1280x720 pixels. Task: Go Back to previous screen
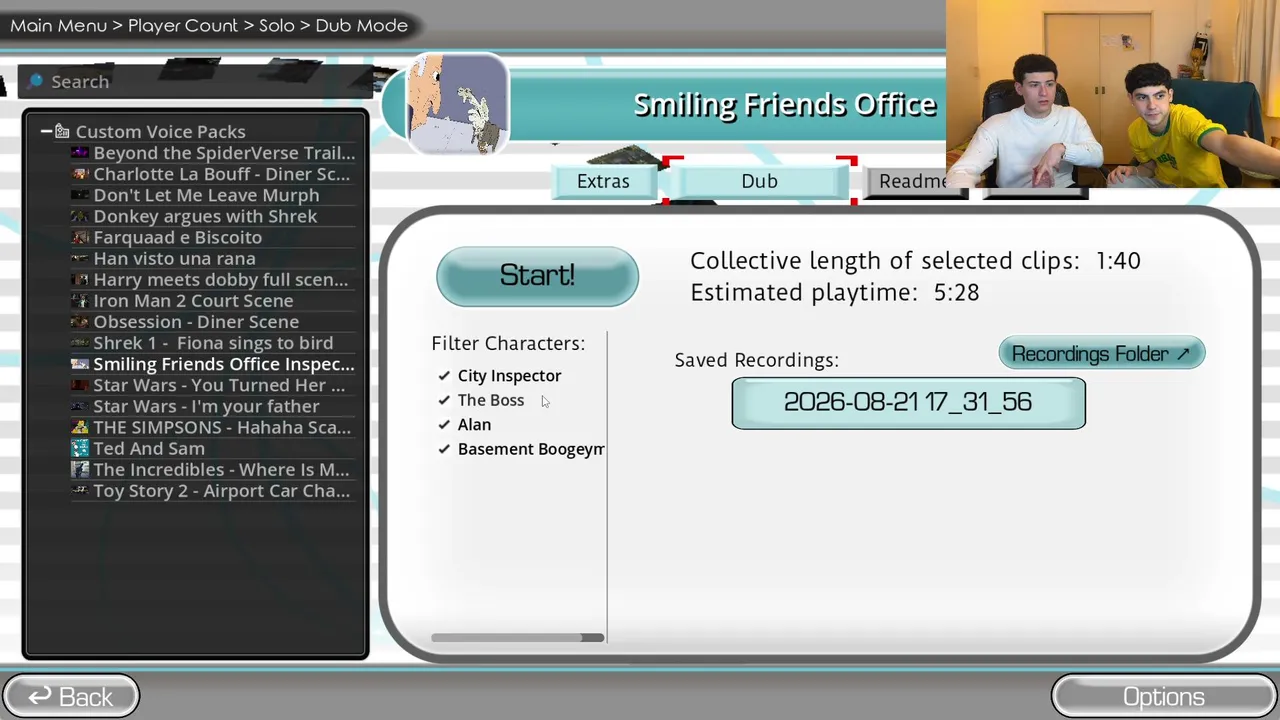[x=71, y=697]
